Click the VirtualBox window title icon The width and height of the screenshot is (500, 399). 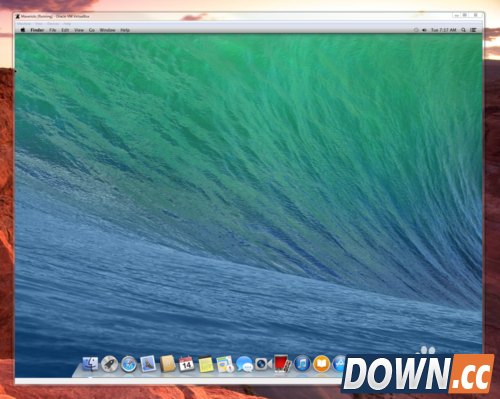point(18,16)
